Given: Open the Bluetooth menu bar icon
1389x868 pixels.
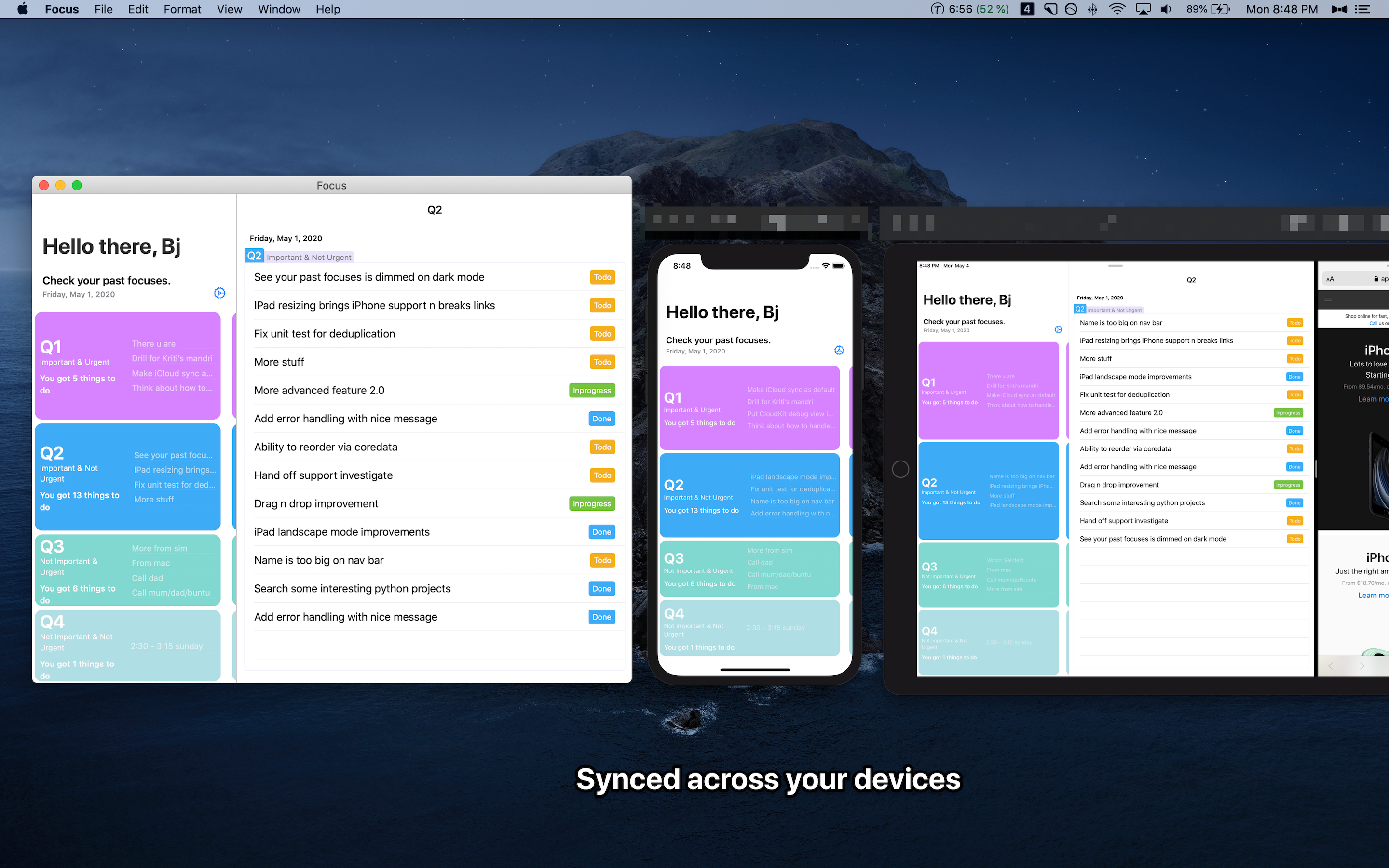Looking at the screenshot, I should pos(1092,9).
